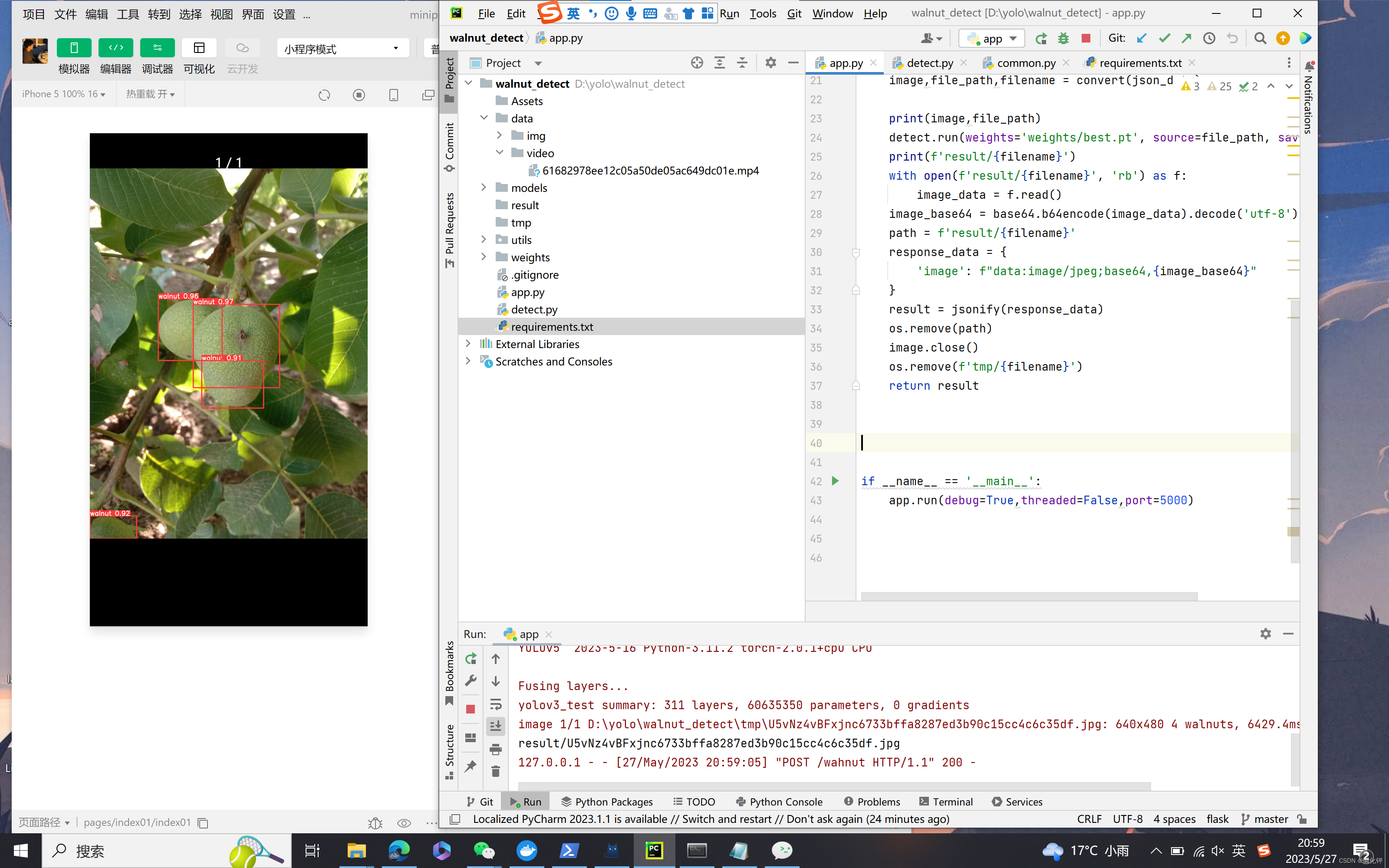The width and height of the screenshot is (1389, 868).
Task: Stop the running app with red square
Action: tap(1085, 39)
